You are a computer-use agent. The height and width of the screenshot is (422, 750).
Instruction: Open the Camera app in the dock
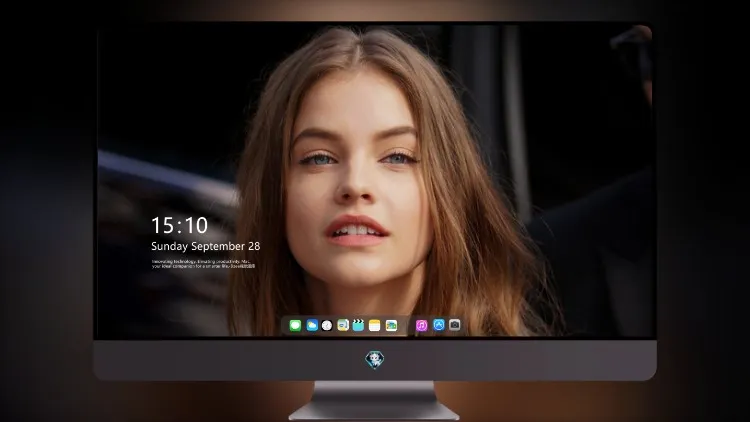[x=454, y=325]
